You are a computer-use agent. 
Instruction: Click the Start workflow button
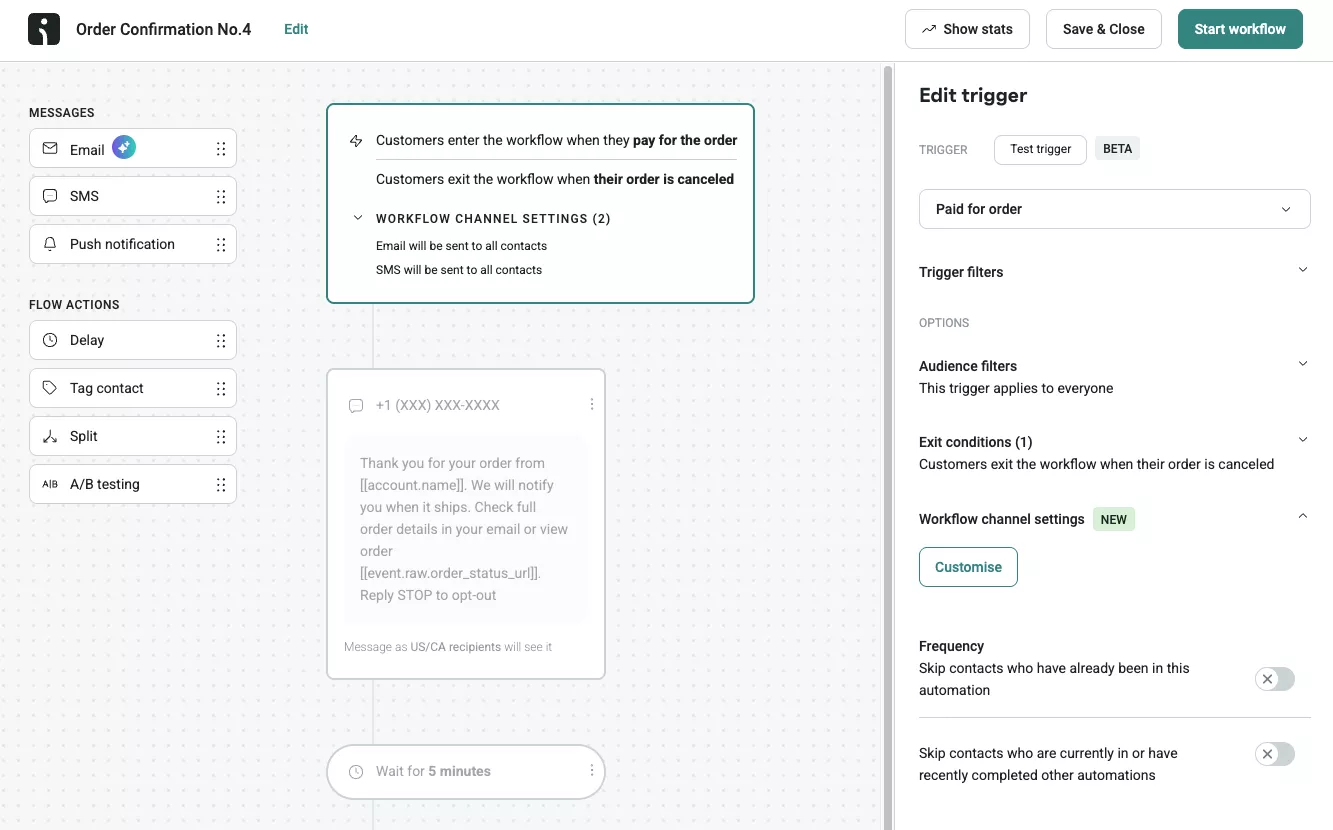[x=1240, y=29]
